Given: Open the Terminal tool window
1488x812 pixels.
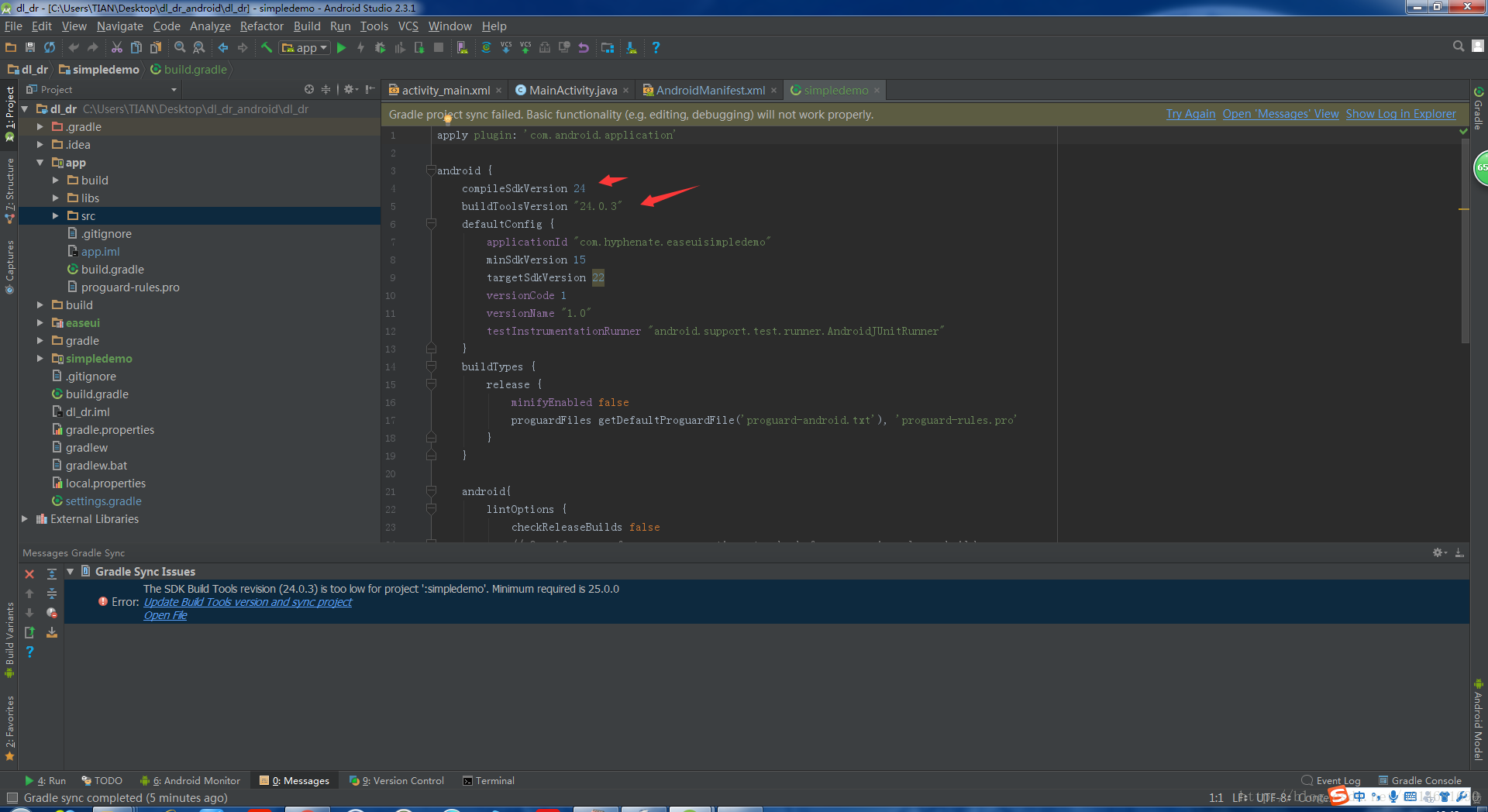Looking at the screenshot, I should [488, 781].
